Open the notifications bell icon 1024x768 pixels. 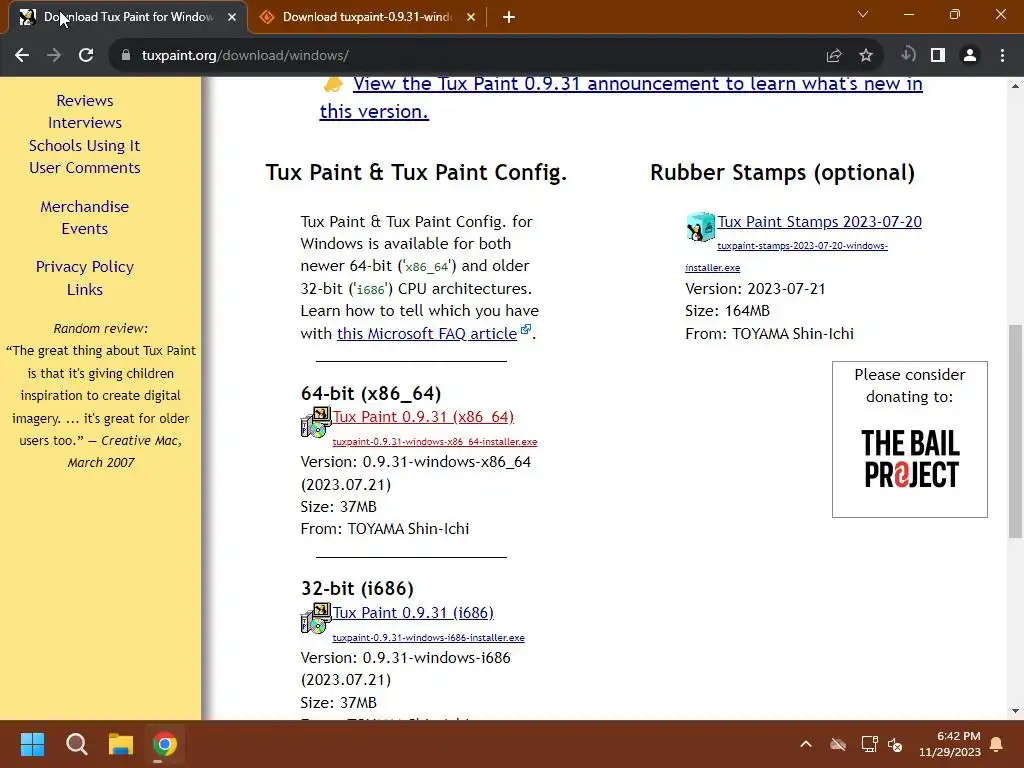point(997,744)
